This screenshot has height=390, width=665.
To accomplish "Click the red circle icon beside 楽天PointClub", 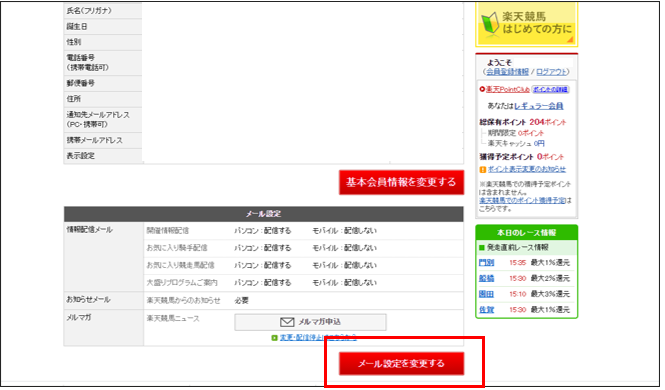I will point(482,89).
